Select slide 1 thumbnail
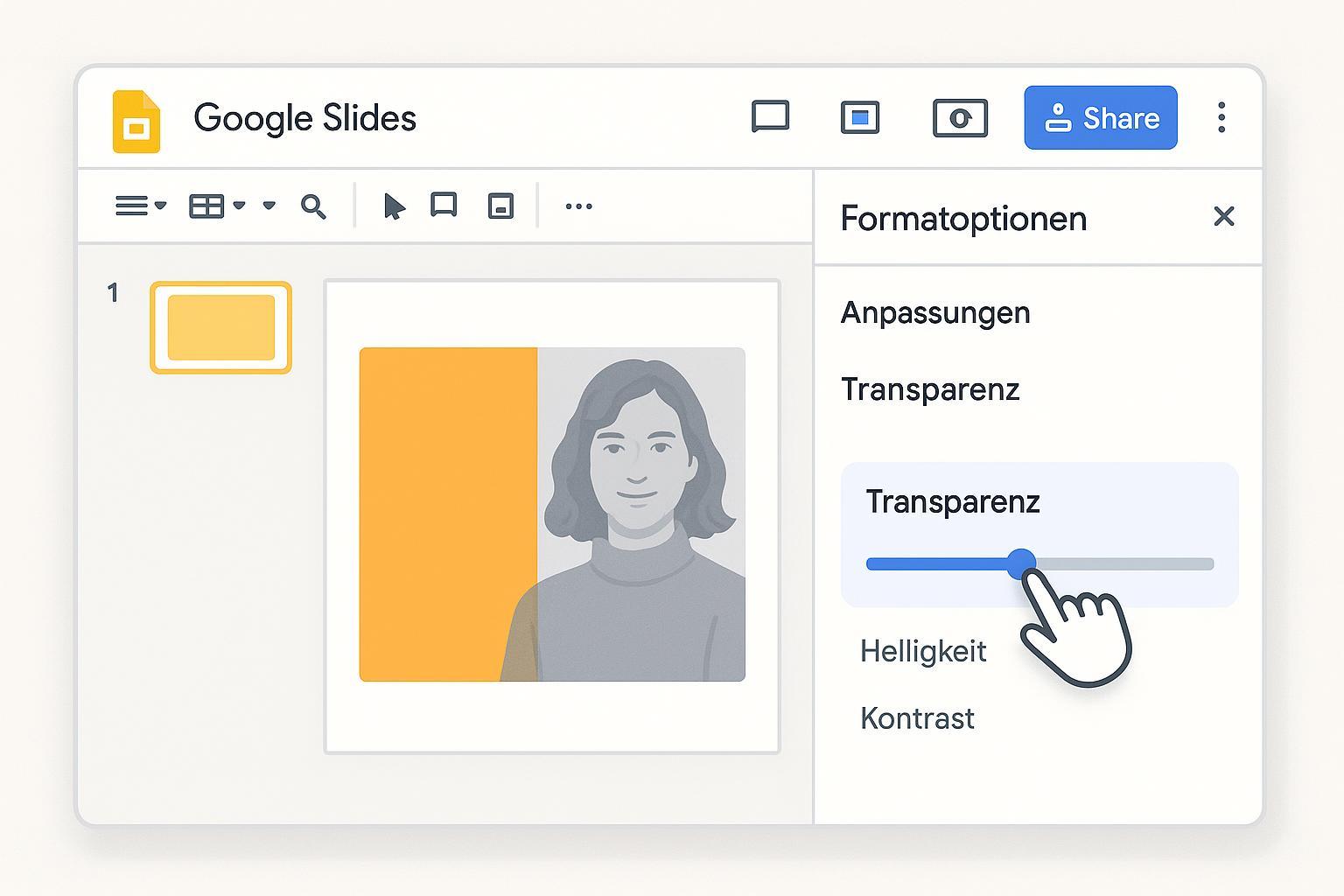This screenshot has height=896, width=1344. point(220,327)
